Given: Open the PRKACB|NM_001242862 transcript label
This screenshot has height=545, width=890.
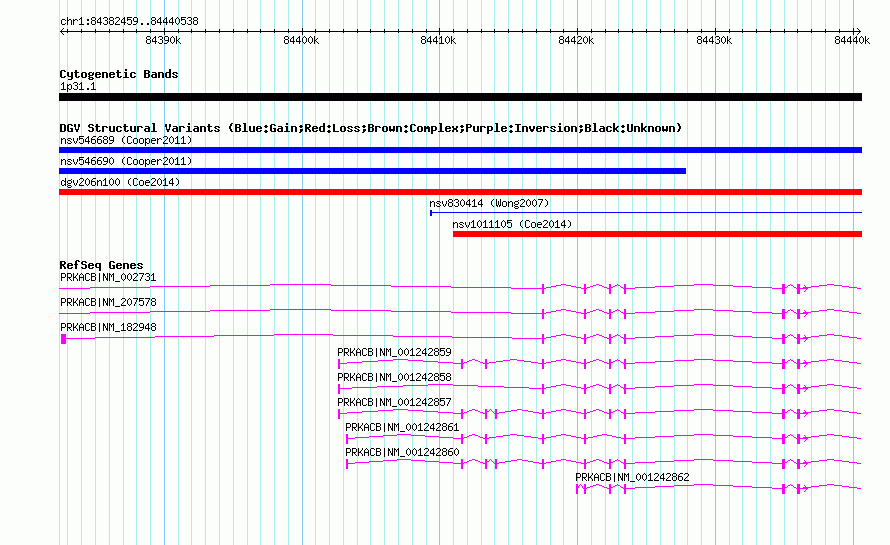Looking at the screenshot, I should (x=632, y=477).
